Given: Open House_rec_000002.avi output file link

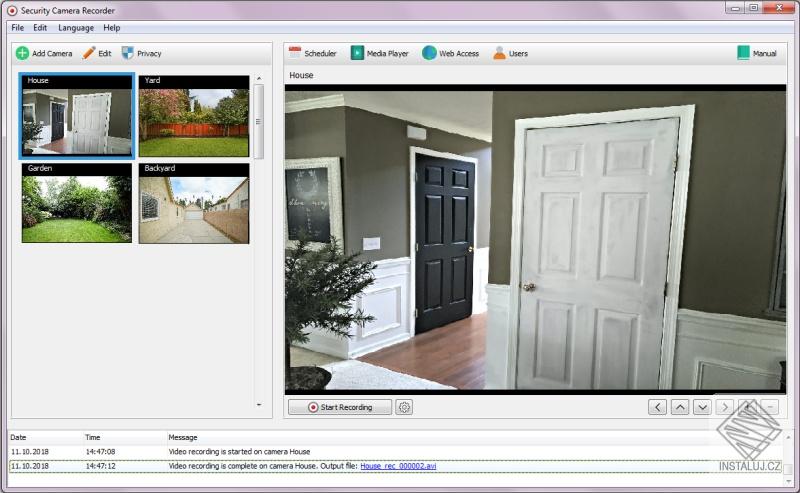Looking at the screenshot, I should [x=398, y=466].
